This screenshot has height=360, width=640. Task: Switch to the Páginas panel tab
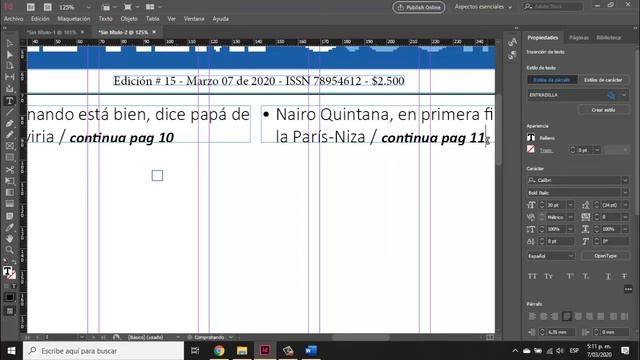[578, 38]
